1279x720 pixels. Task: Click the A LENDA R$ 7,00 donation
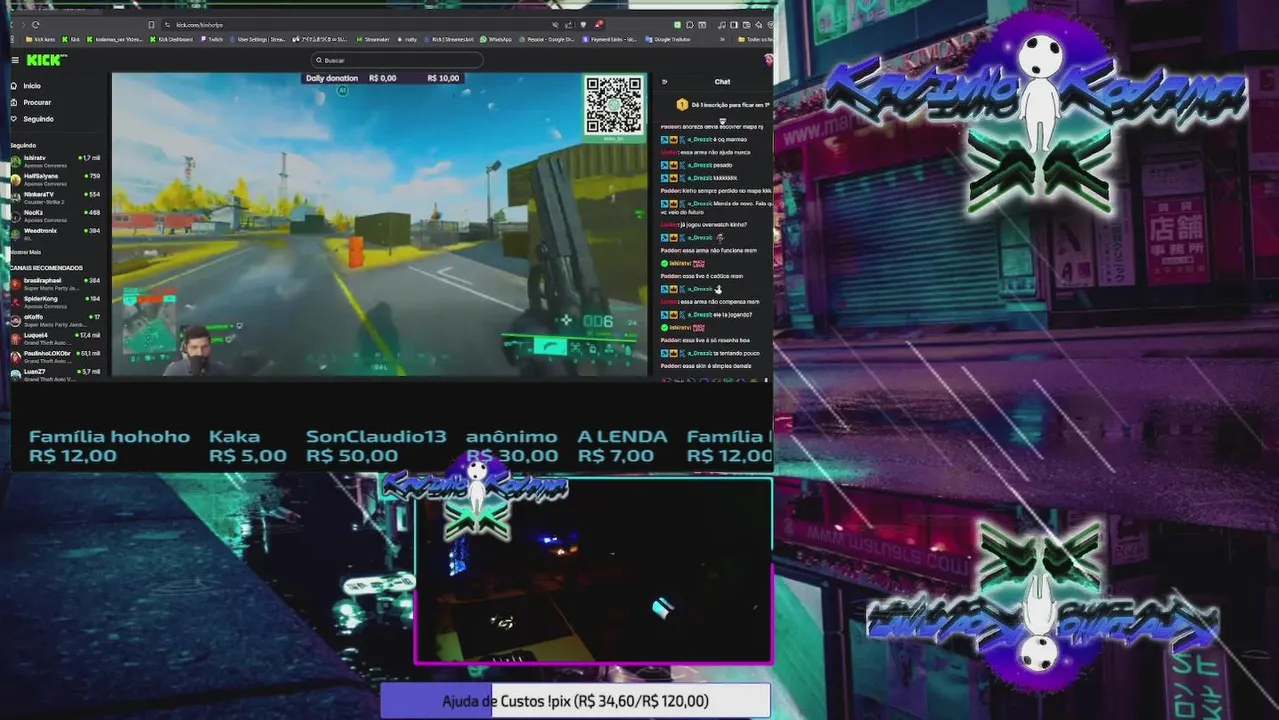pyautogui.click(x=622, y=446)
